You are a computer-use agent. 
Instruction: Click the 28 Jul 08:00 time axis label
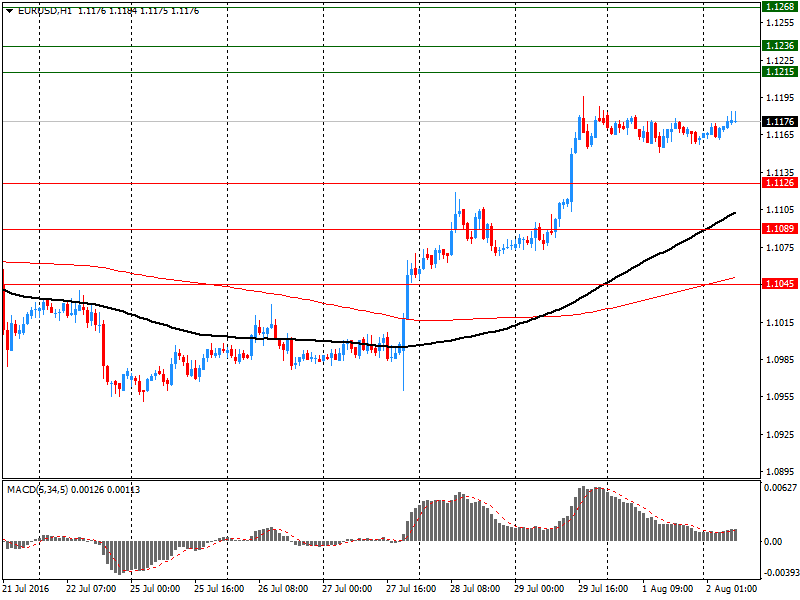[x=475, y=589]
